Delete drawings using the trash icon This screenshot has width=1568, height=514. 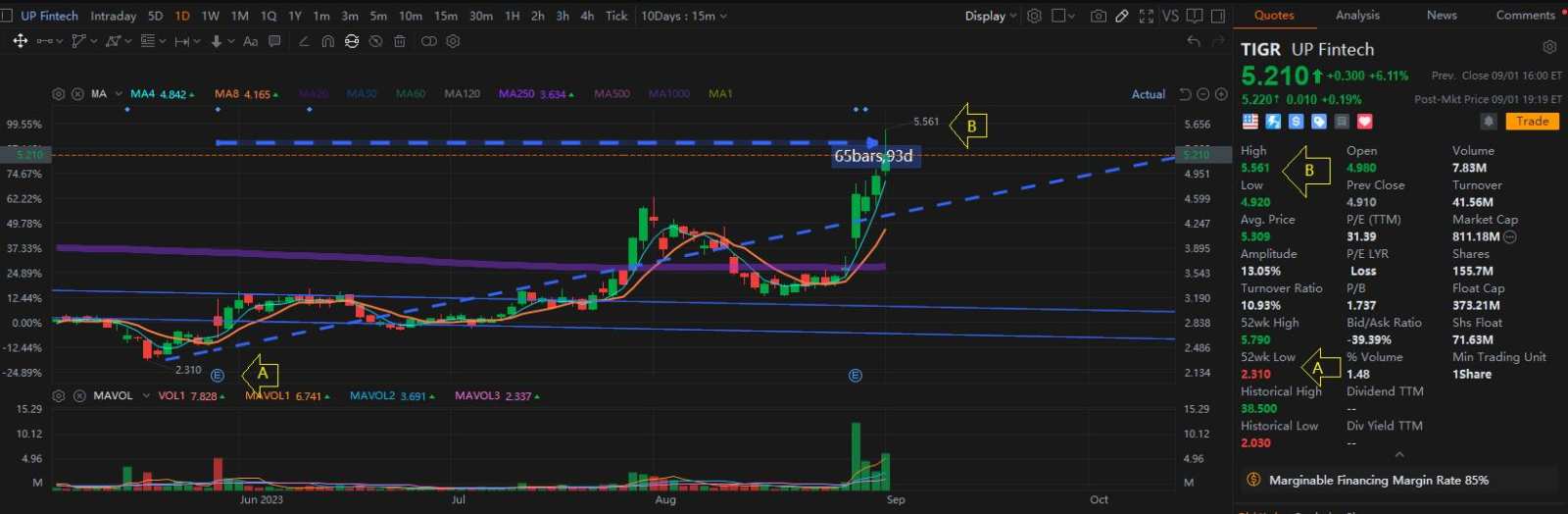tap(400, 41)
